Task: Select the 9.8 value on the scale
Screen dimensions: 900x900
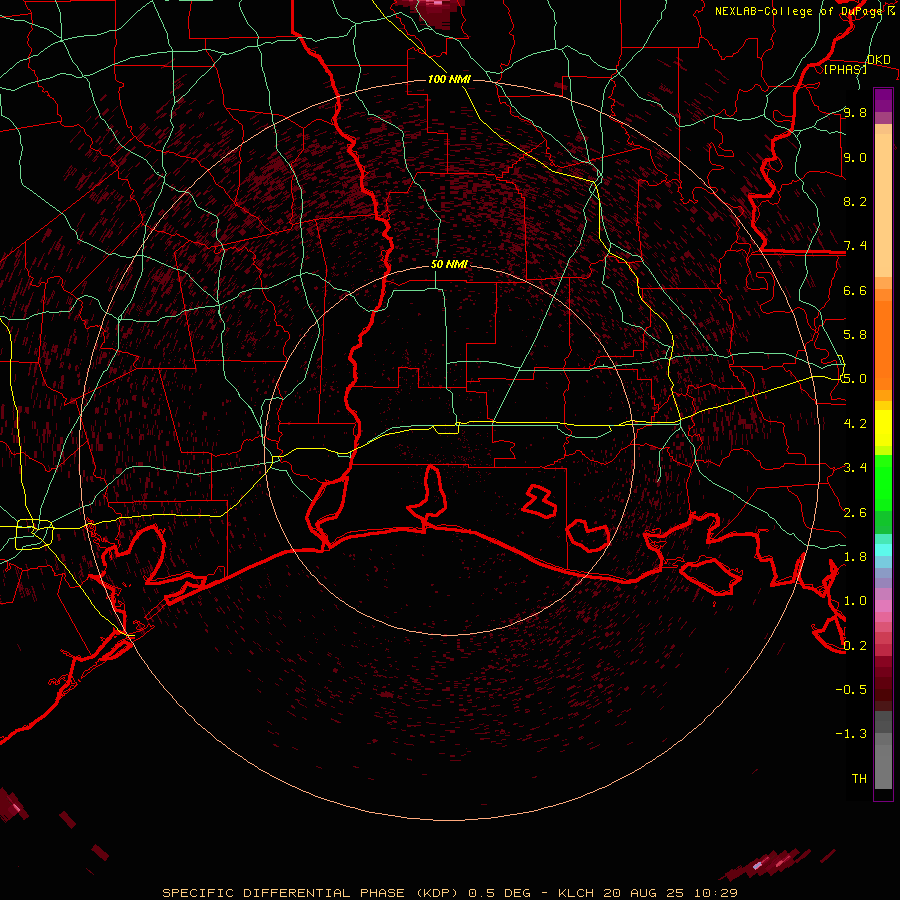Action: pos(855,112)
